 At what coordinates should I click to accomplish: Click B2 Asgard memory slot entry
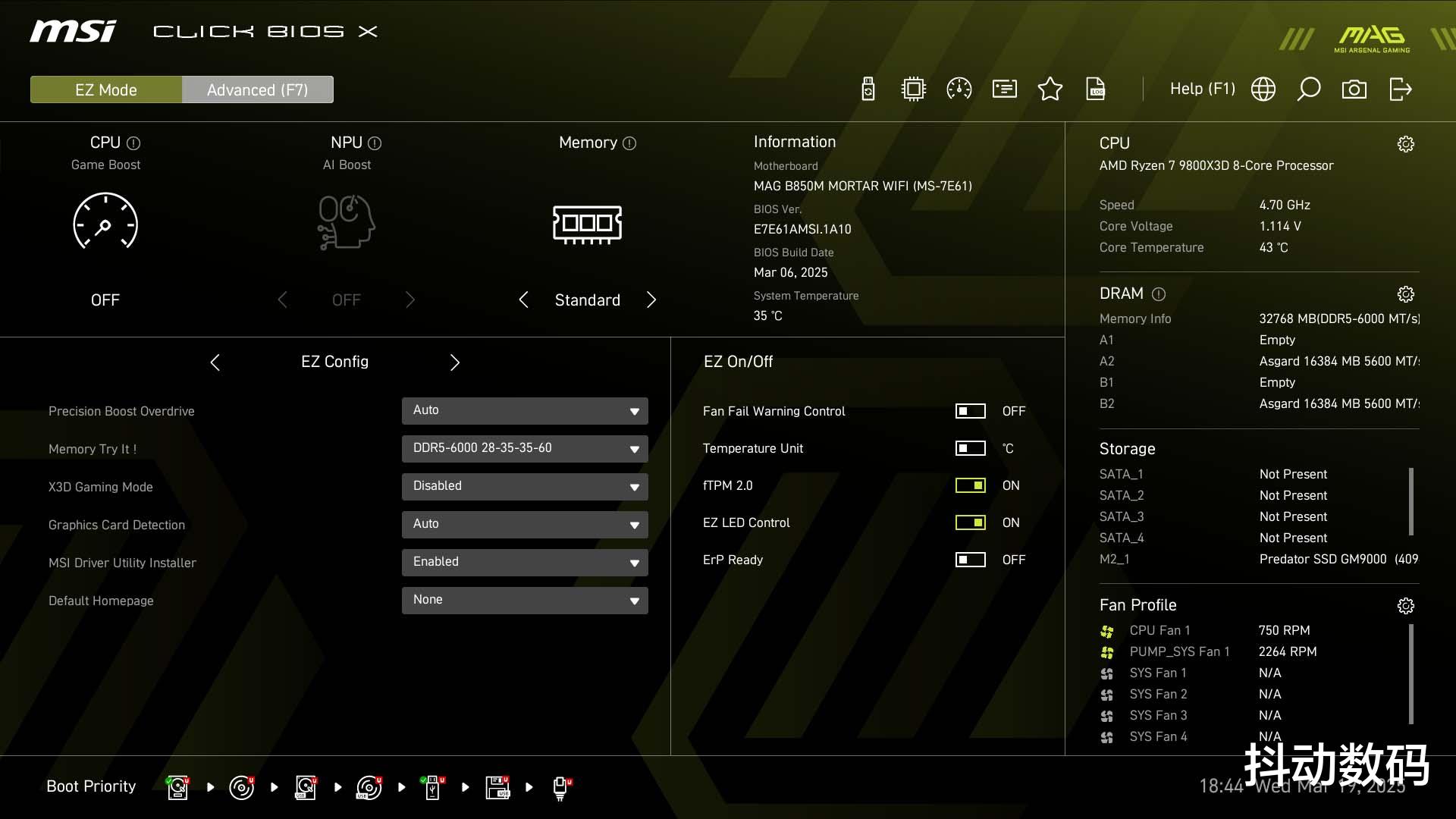click(1259, 403)
